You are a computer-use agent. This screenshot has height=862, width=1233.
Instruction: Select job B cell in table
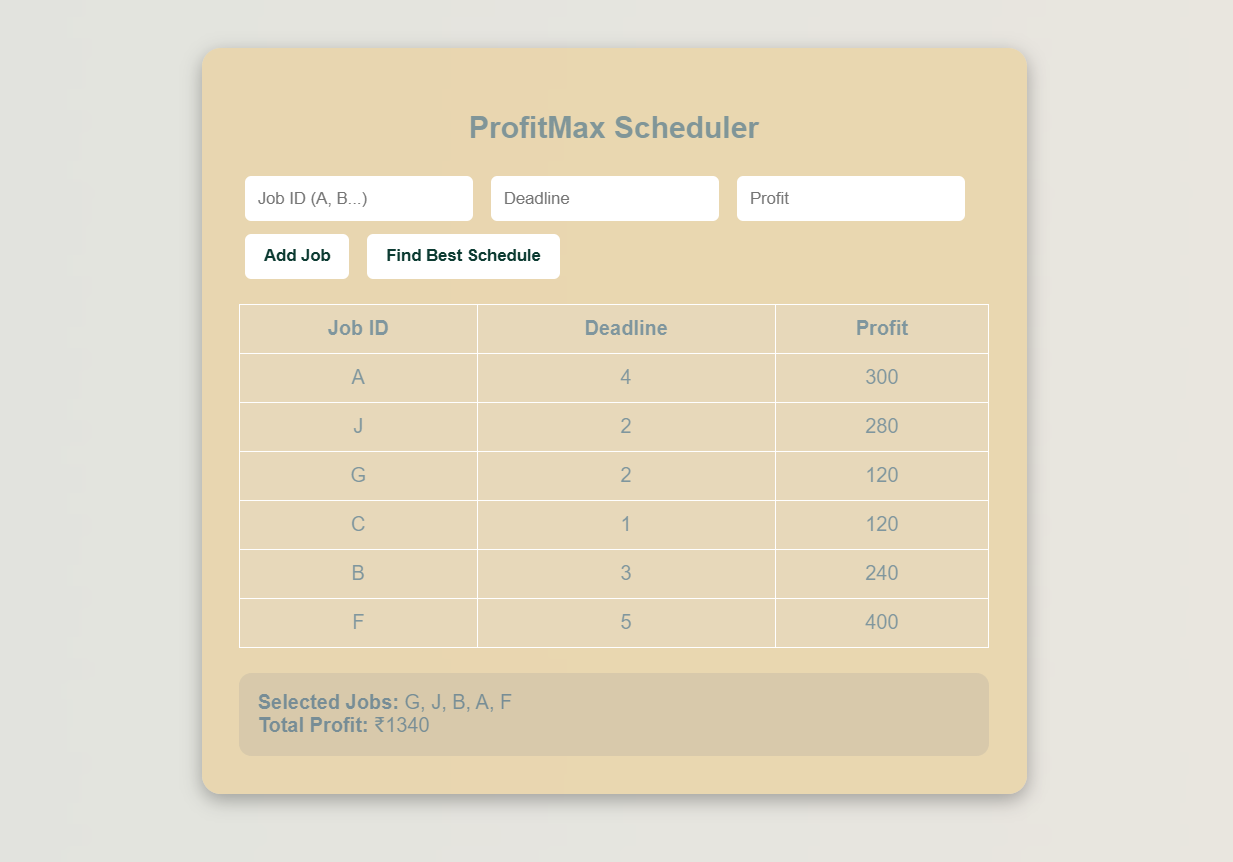point(358,573)
